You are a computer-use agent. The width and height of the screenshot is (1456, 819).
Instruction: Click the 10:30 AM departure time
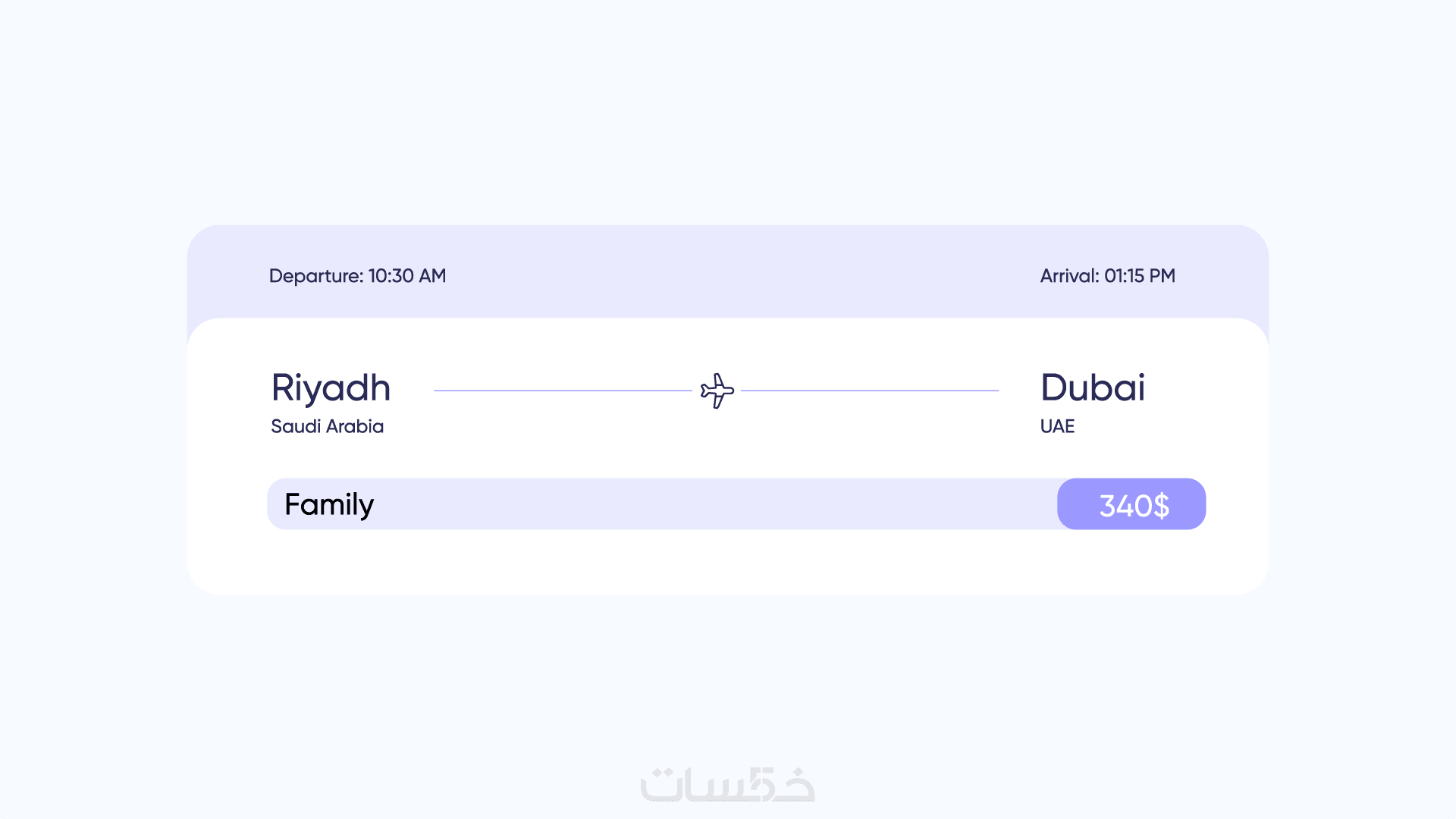tap(407, 276)
